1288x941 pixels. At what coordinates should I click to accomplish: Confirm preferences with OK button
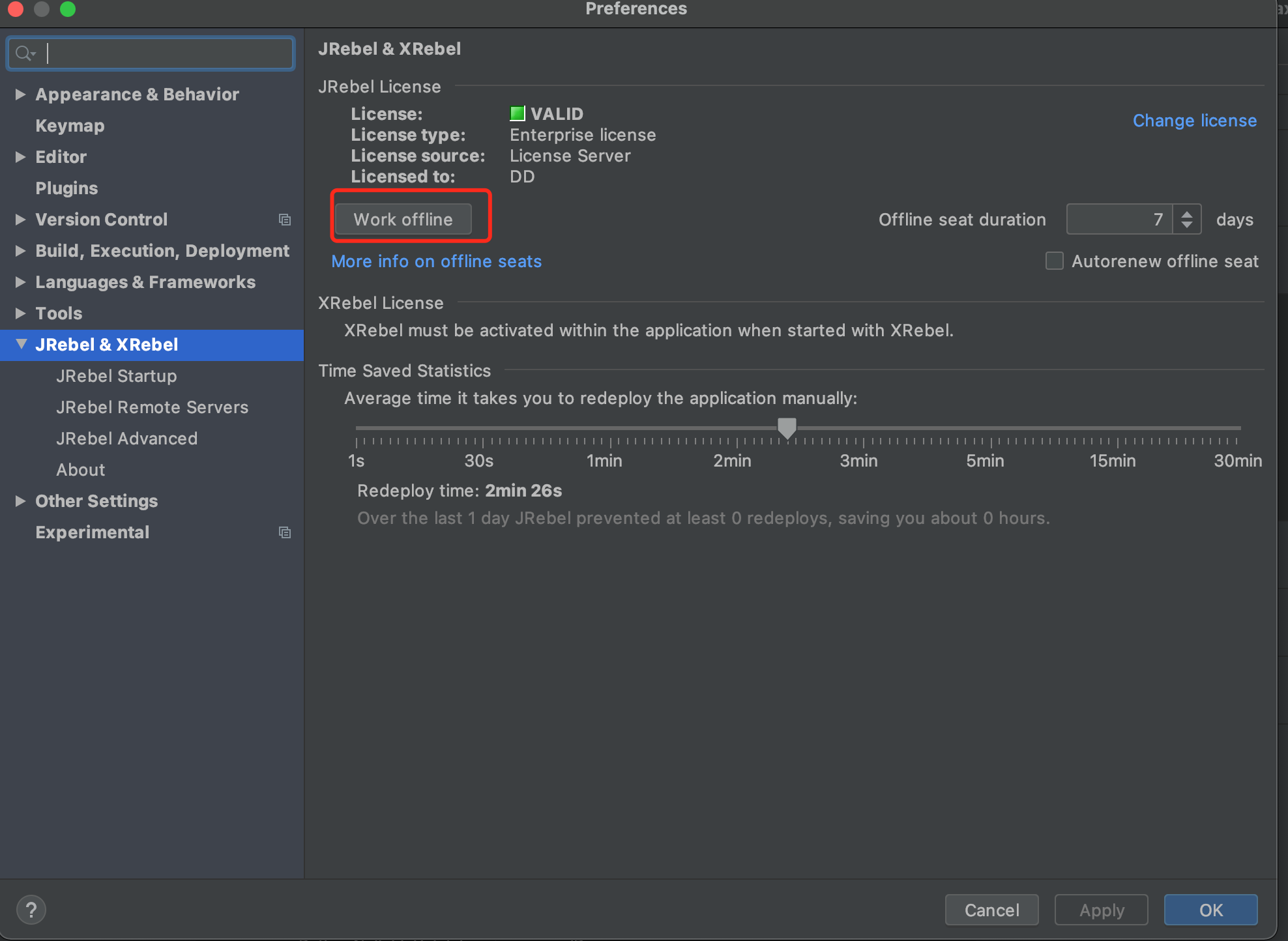click(1211, 910)
